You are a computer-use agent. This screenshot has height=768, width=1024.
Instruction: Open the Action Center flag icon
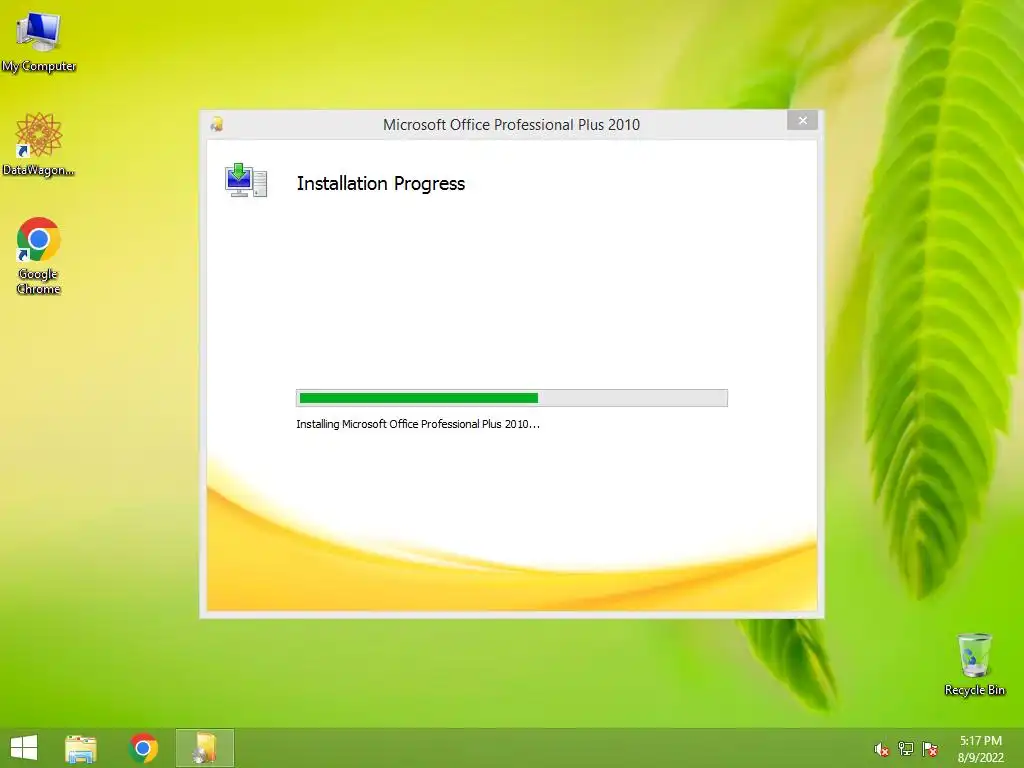929,749
